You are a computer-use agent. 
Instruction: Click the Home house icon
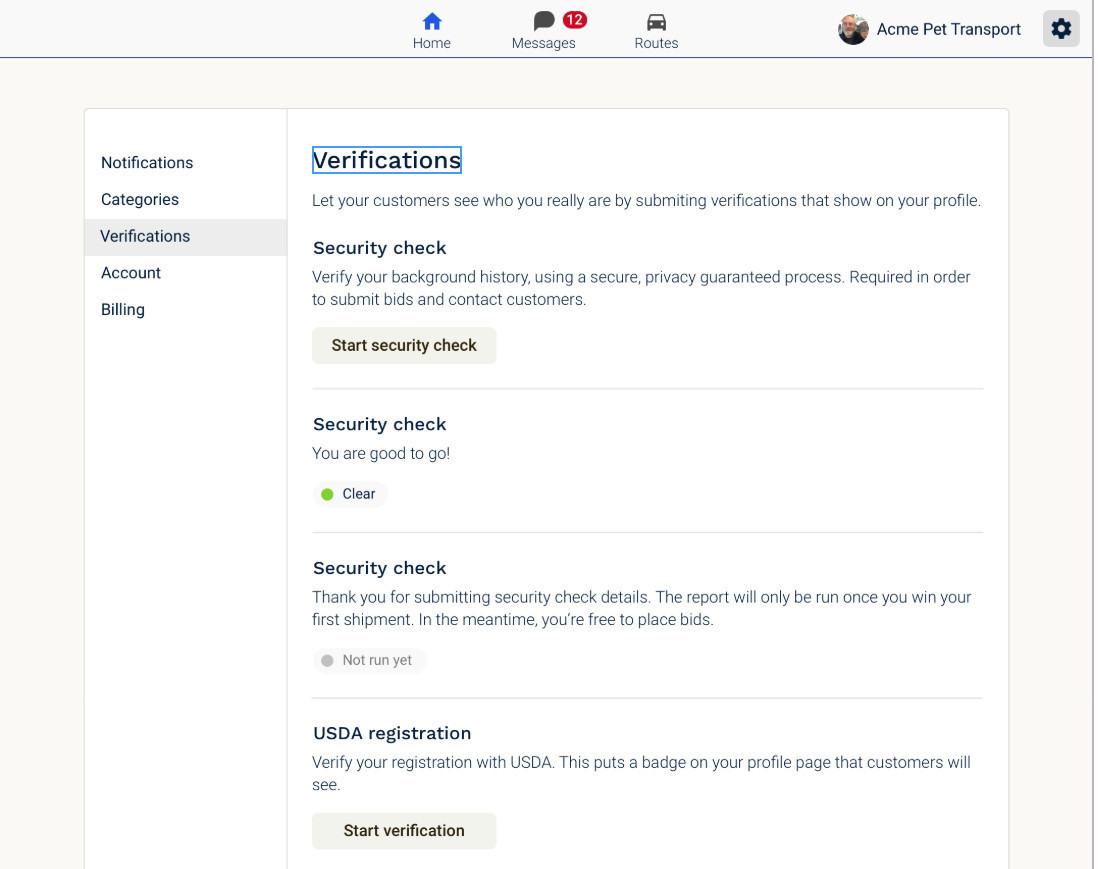tap(432, 22)
